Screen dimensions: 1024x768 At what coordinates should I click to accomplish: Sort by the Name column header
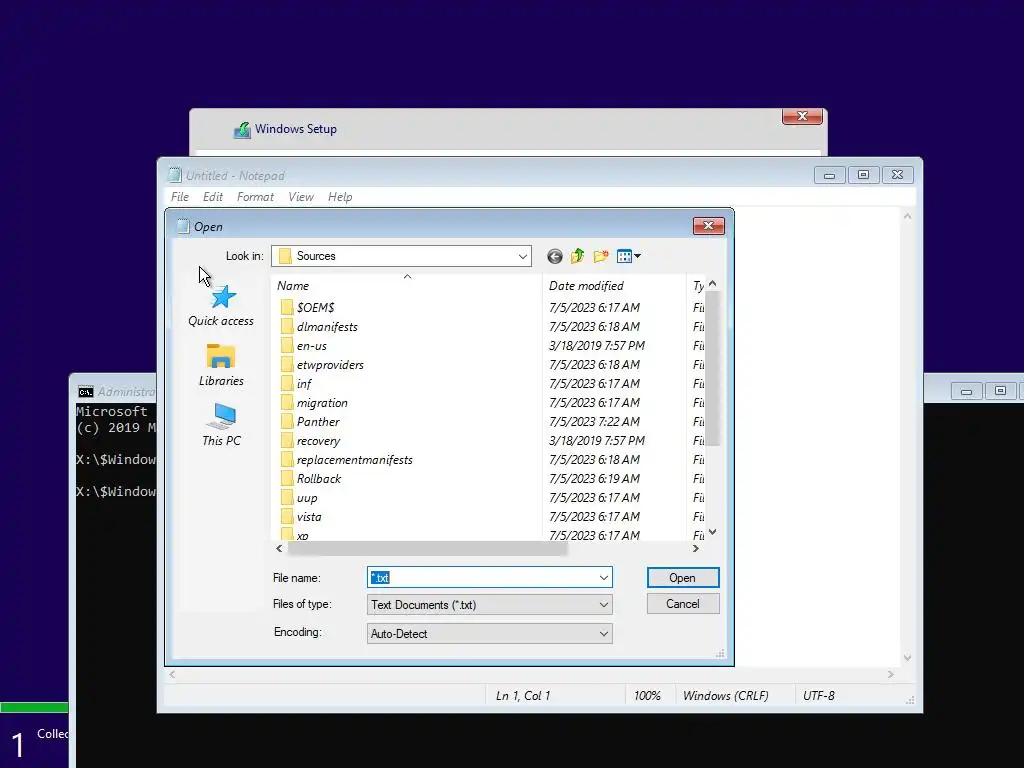(x=406, y=285)
